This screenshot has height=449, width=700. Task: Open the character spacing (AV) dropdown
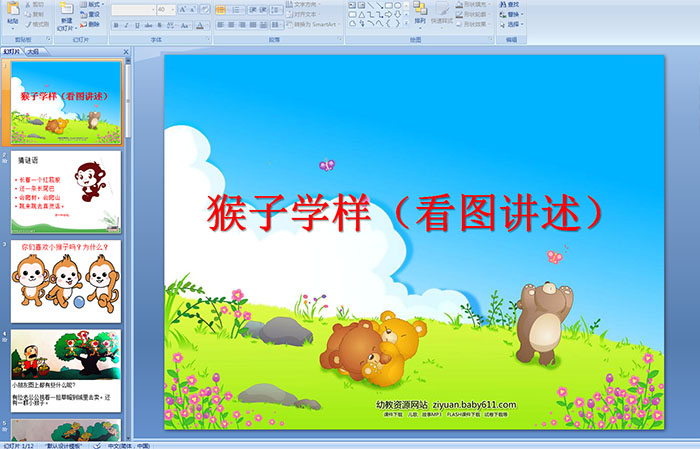pos(171,25)
